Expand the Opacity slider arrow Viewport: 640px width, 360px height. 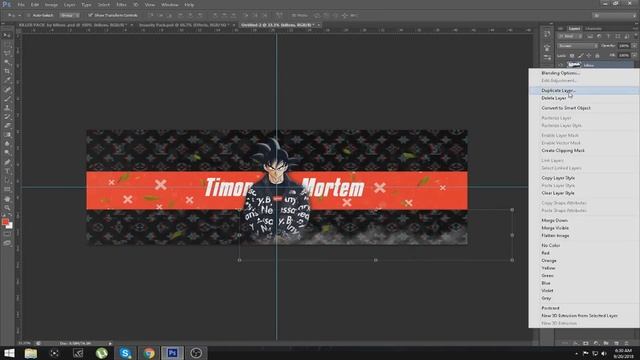coord(634,46)
